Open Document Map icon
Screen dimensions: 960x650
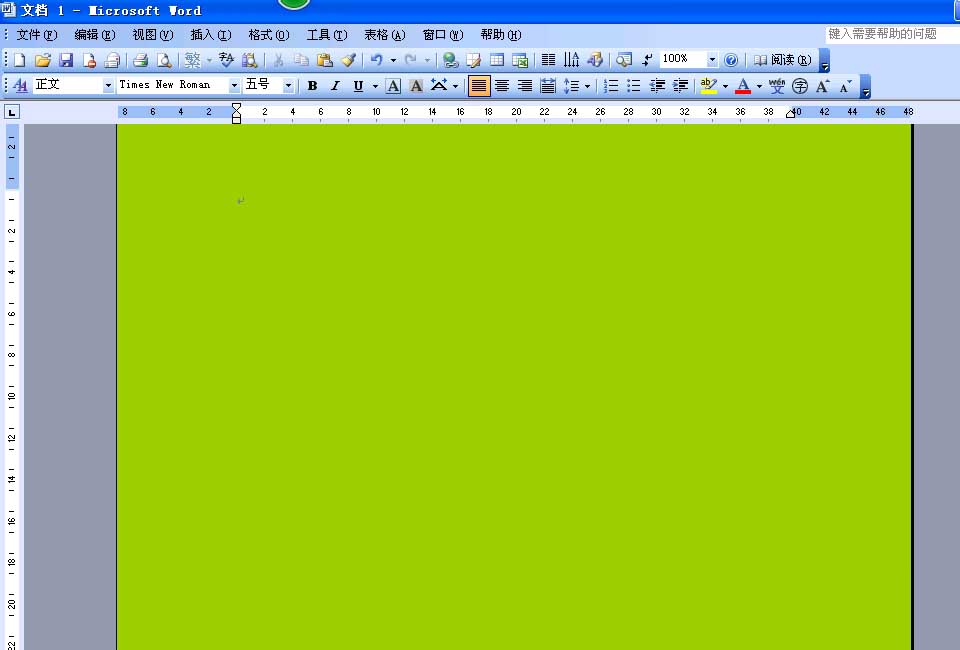point(624,60)
